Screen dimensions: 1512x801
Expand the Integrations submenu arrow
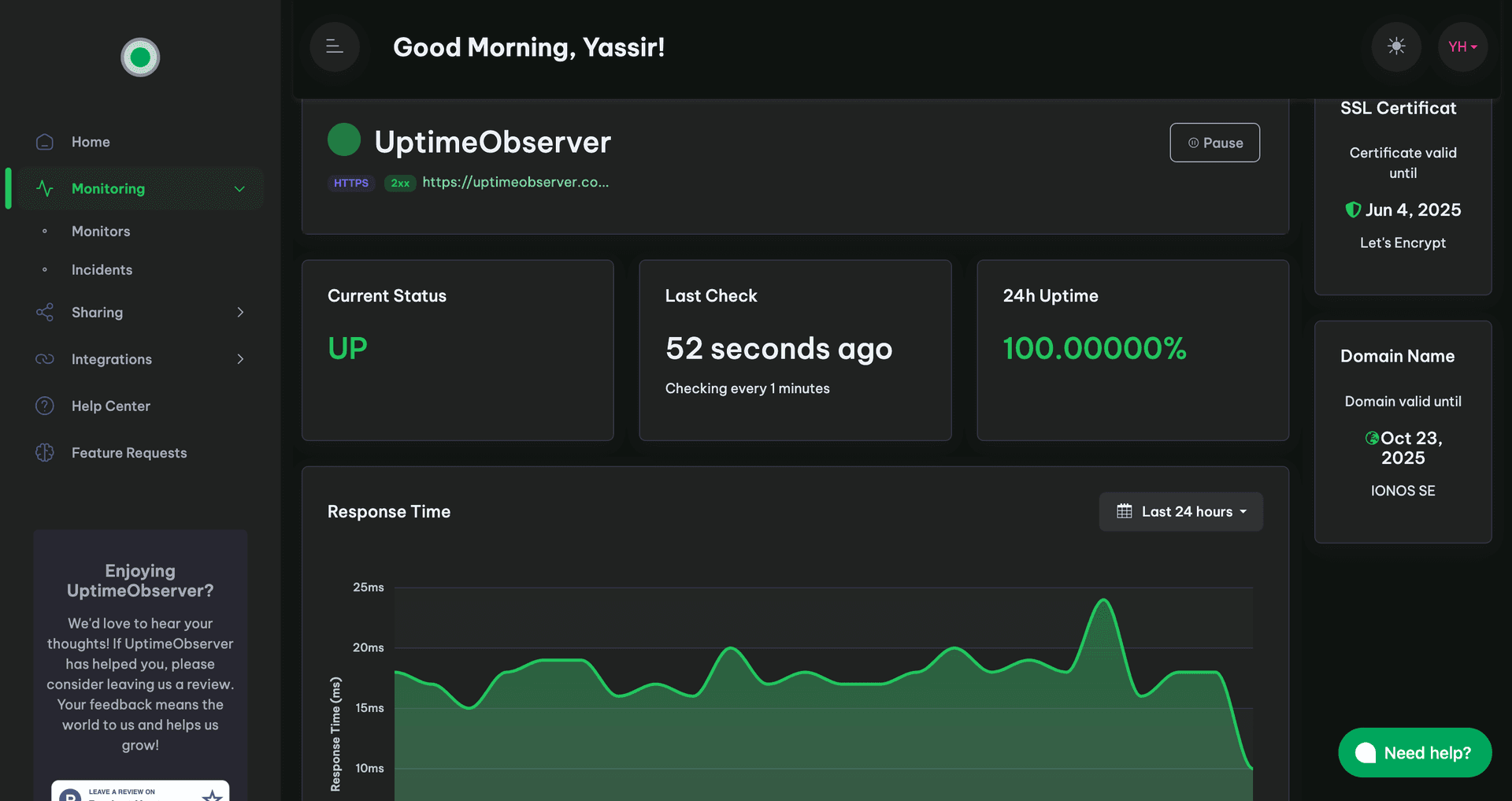click(240, 359)
